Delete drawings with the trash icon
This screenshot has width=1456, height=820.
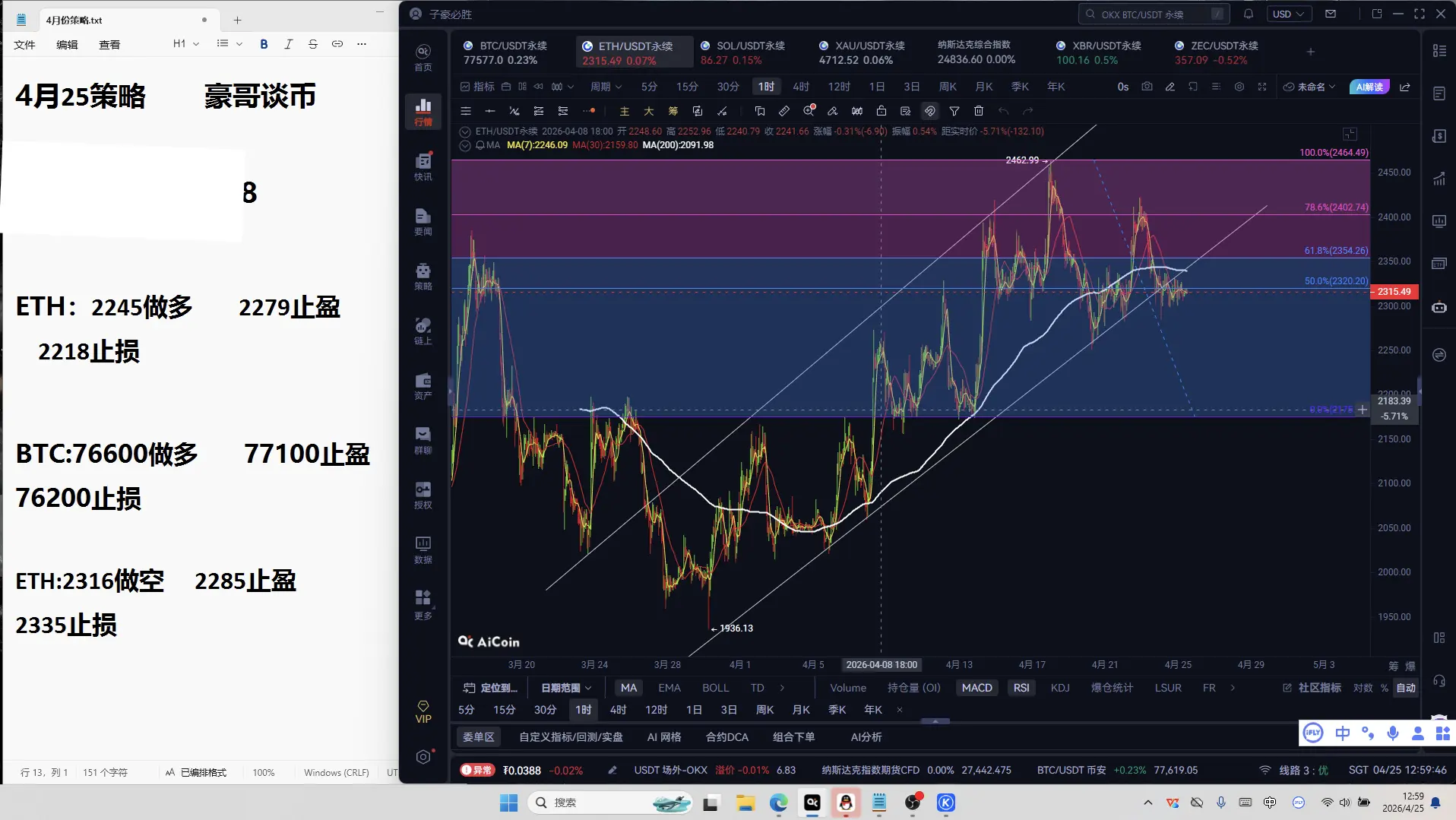979,111
